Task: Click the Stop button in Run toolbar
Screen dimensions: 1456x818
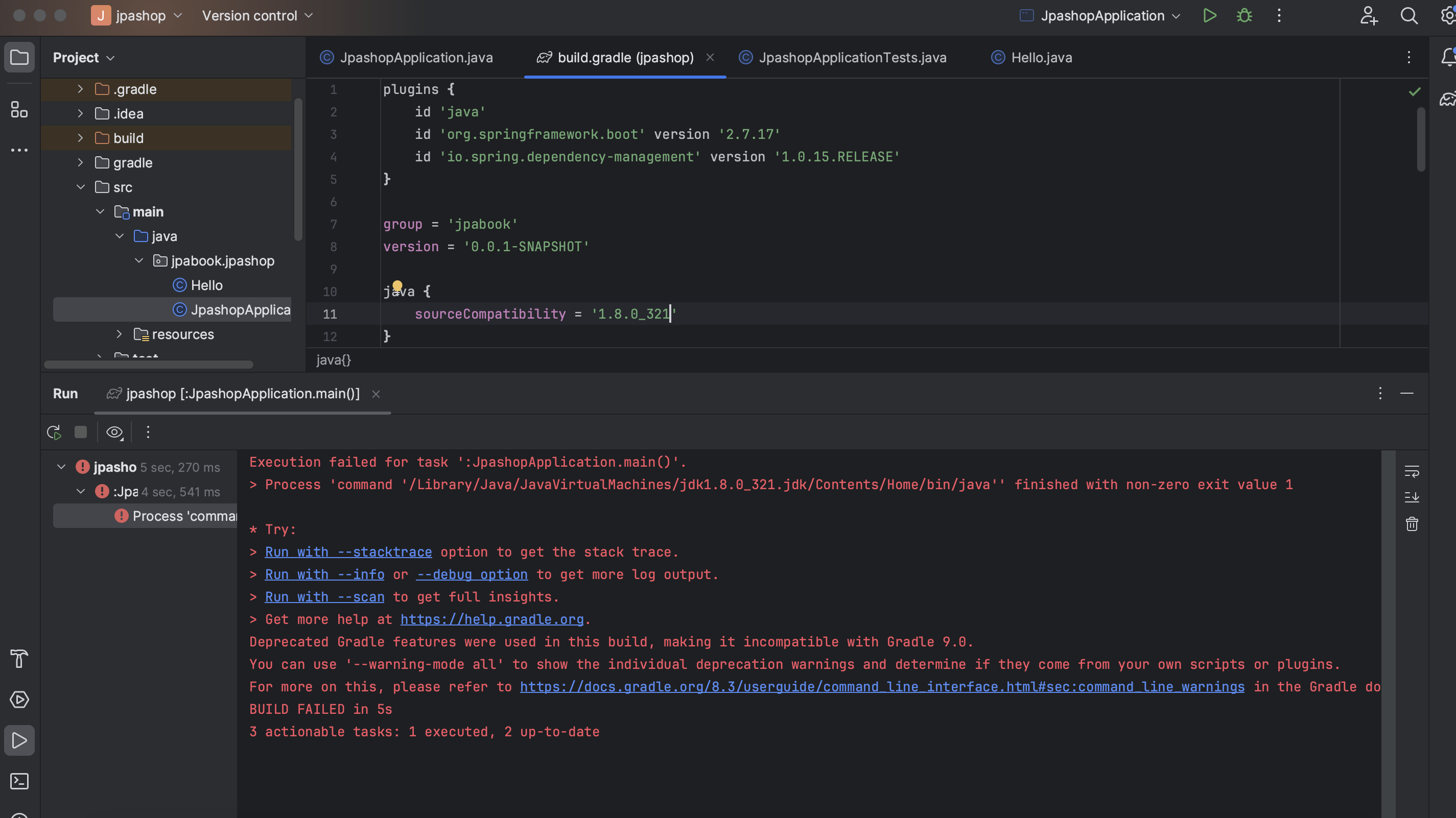Action: pos(81,432)
